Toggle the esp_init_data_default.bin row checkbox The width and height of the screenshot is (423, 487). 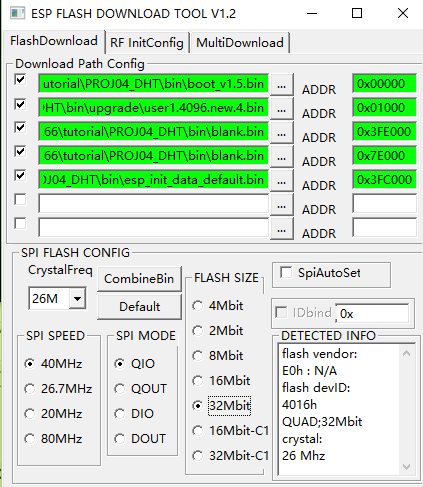click(x=20, y=175)
